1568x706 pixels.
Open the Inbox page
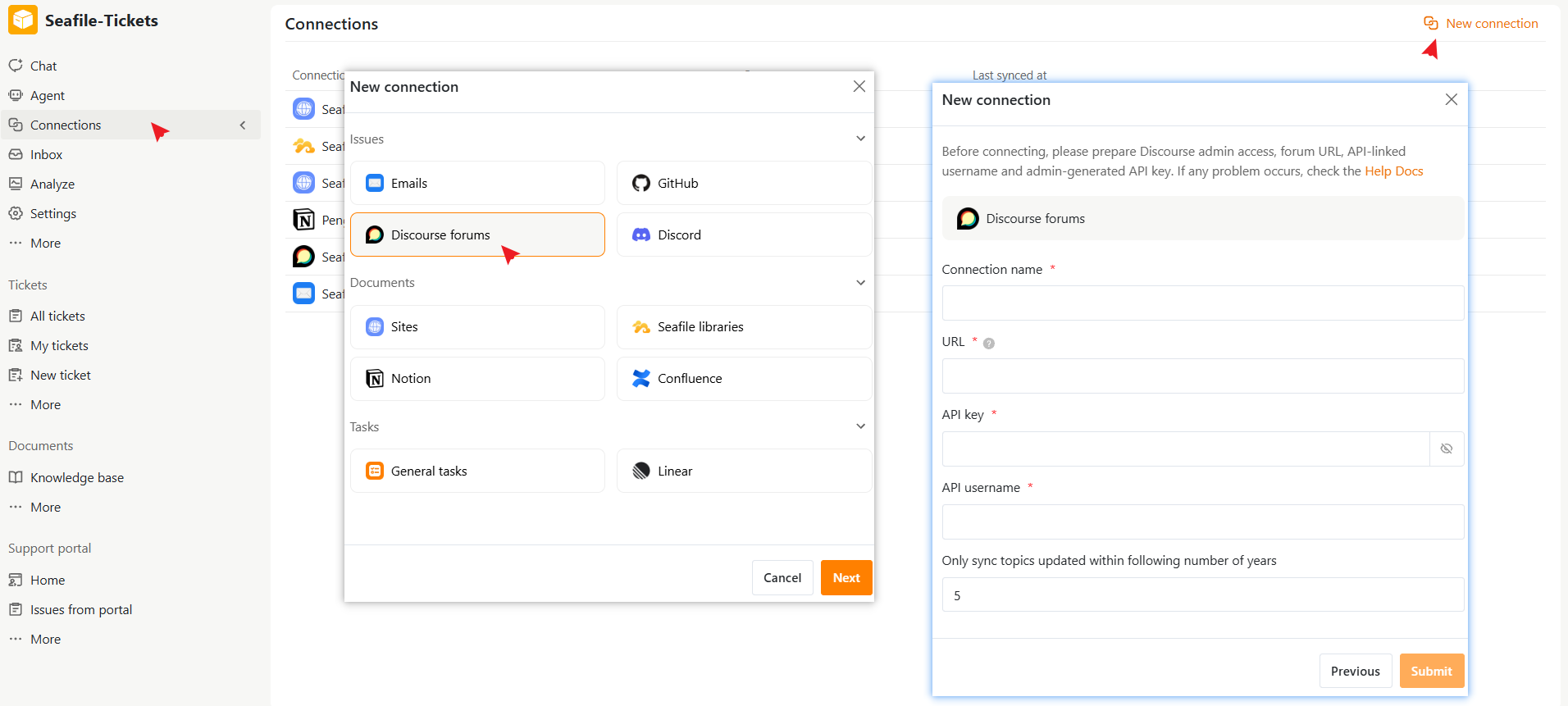click(46, 154)
